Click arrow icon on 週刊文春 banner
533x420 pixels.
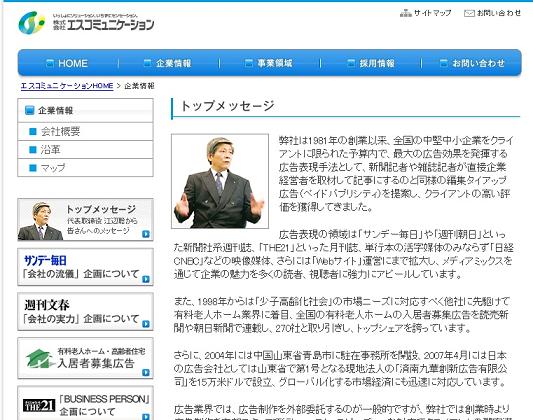point(146,324)
